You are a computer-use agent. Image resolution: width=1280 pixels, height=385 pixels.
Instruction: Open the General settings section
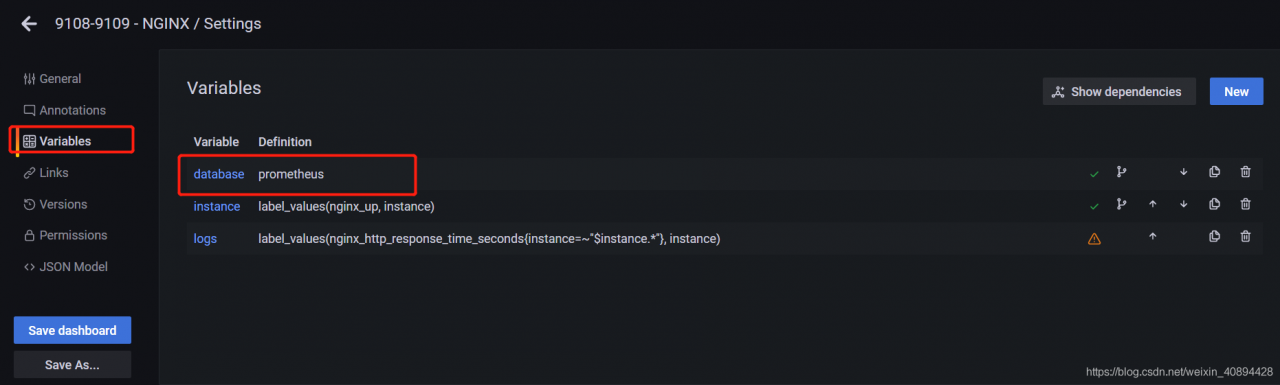tap(52, 79)
